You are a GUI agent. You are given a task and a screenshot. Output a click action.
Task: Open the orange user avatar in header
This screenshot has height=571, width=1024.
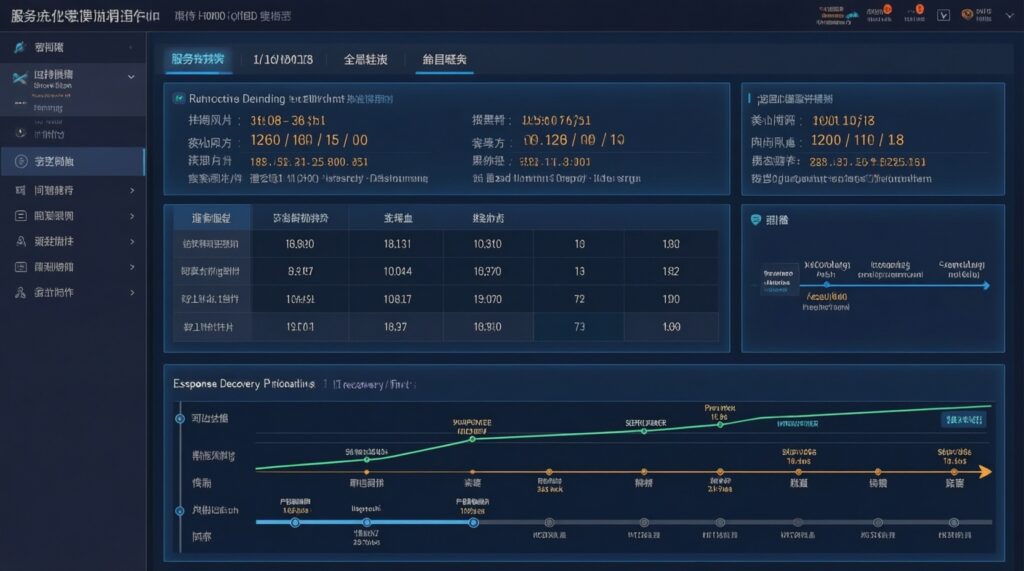point(967,15)
